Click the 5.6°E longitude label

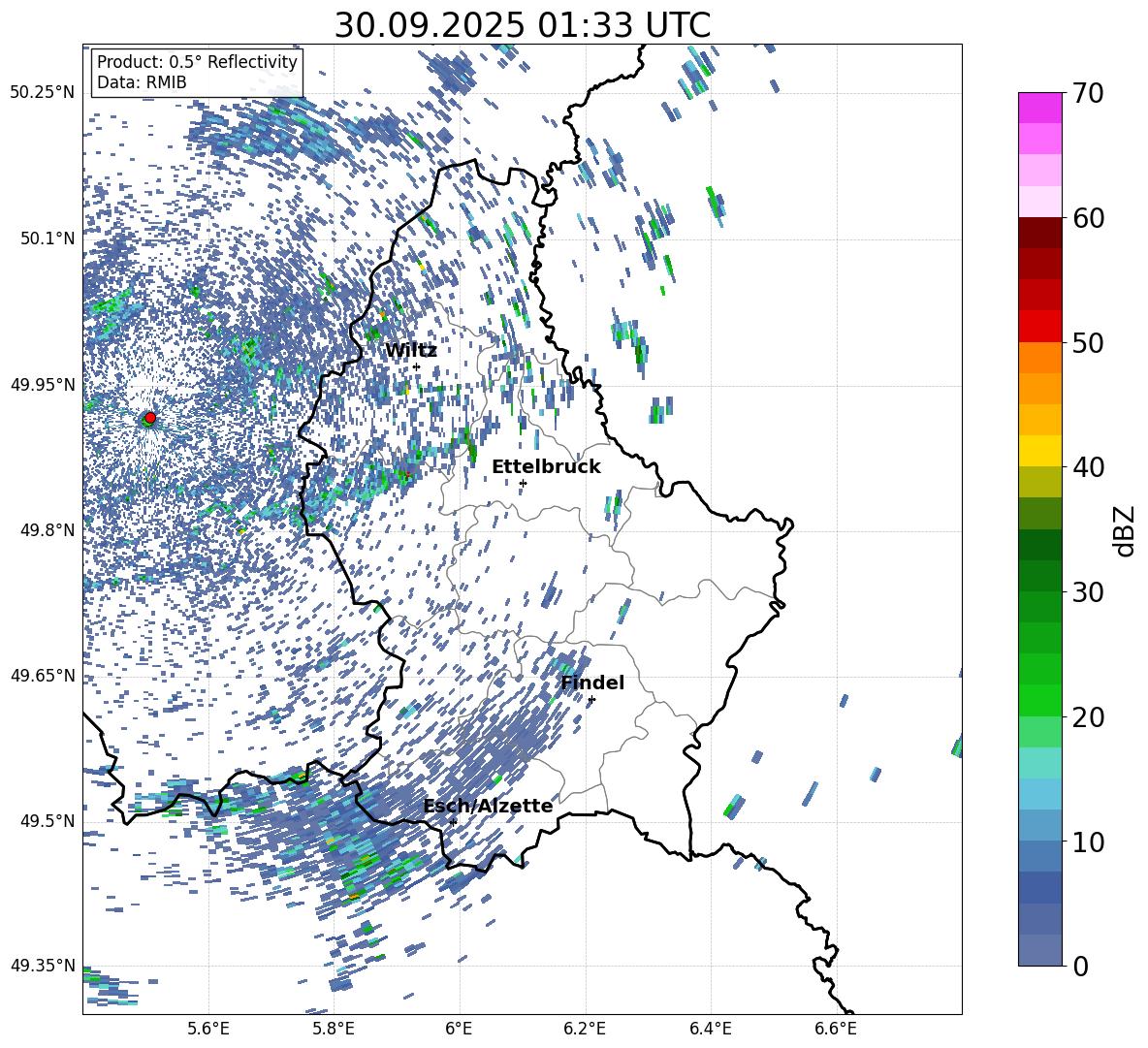[x=208, y=1029]
